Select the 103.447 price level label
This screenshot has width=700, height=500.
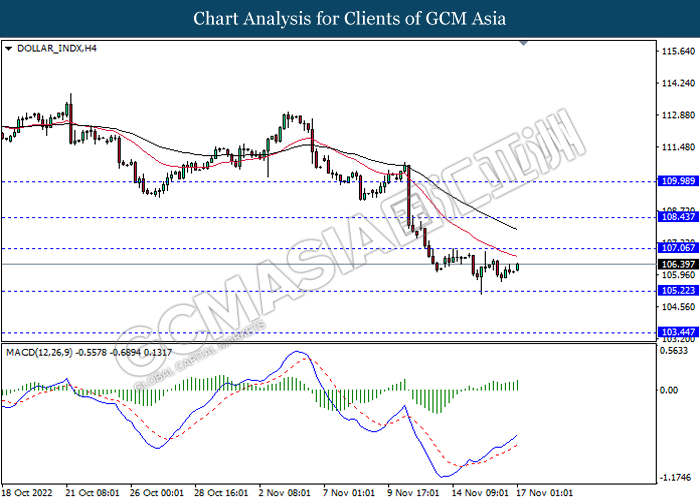(678, 332)
